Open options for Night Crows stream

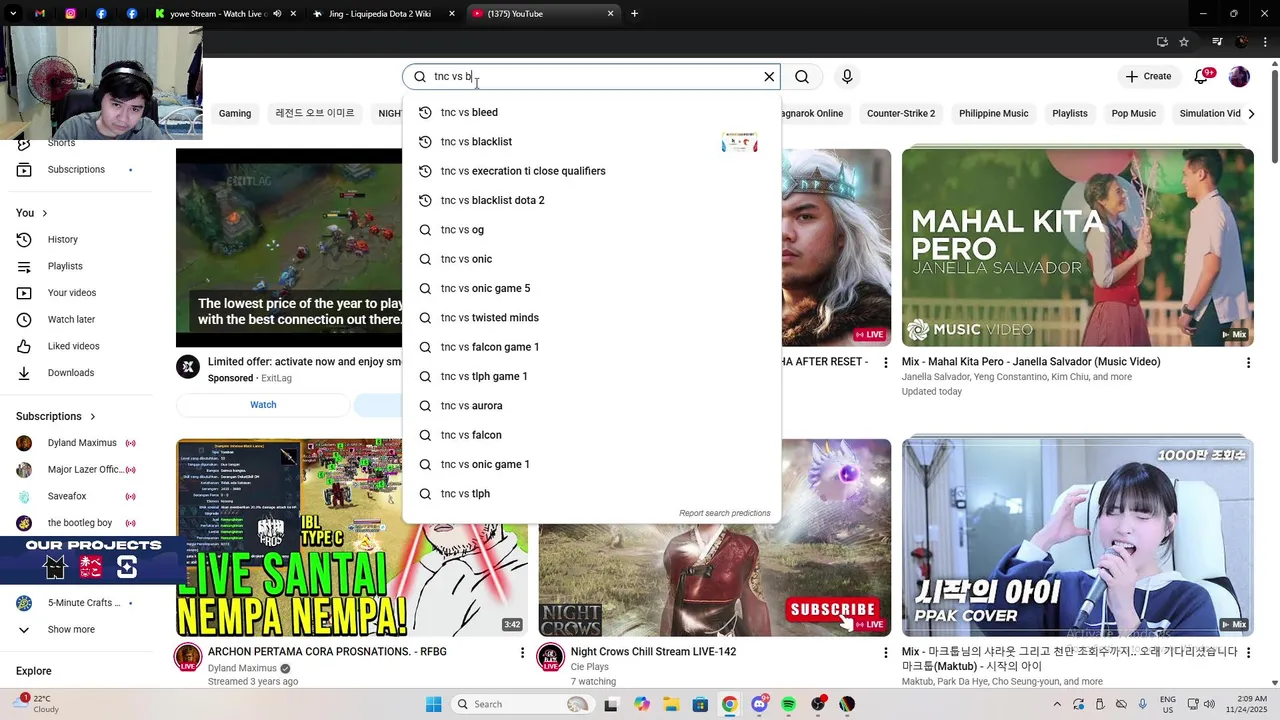[885, 653]
